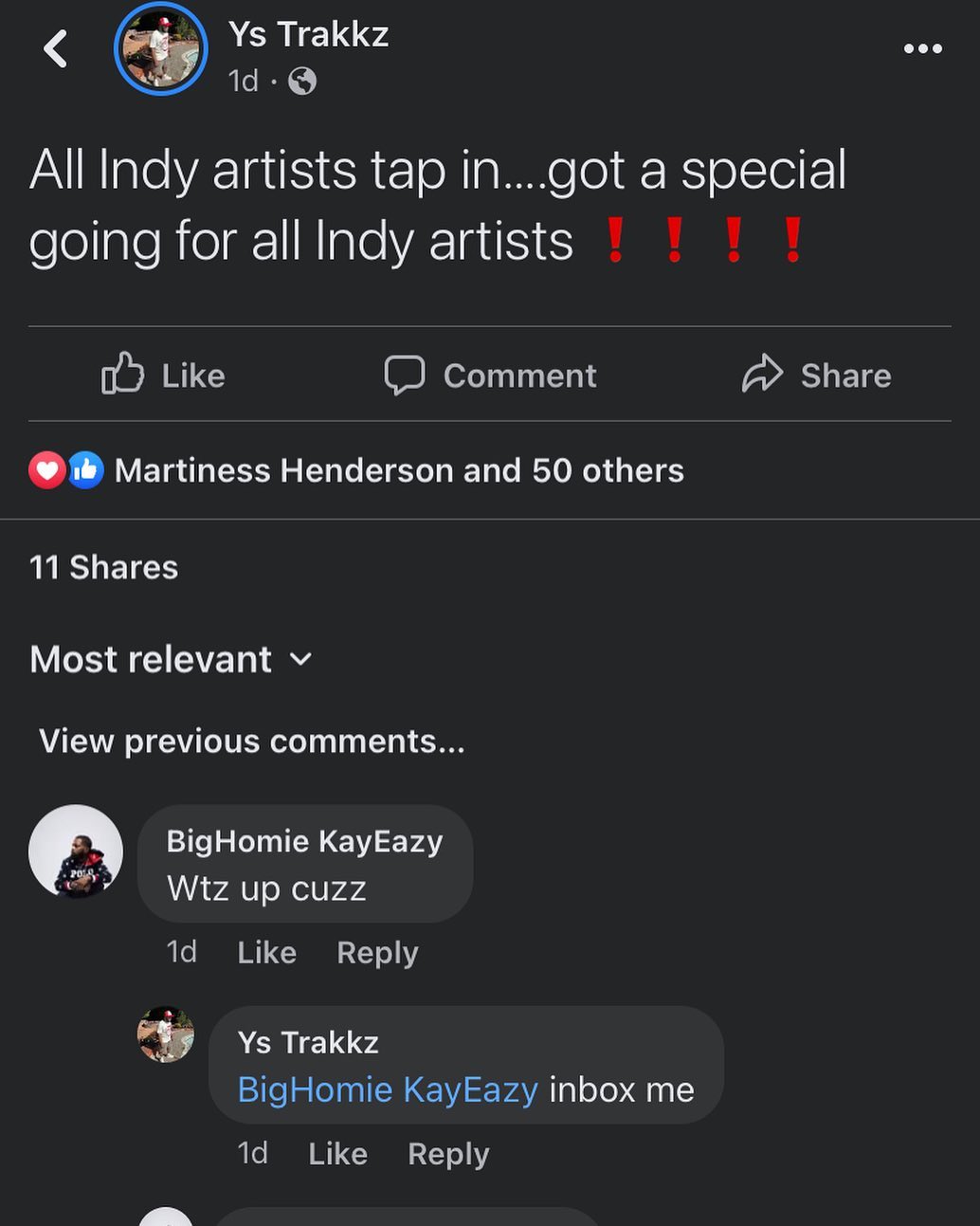Screen dimensions: 980x1226
Task: Reply to BigHomie KayEazy's comment
Action: 377,952
